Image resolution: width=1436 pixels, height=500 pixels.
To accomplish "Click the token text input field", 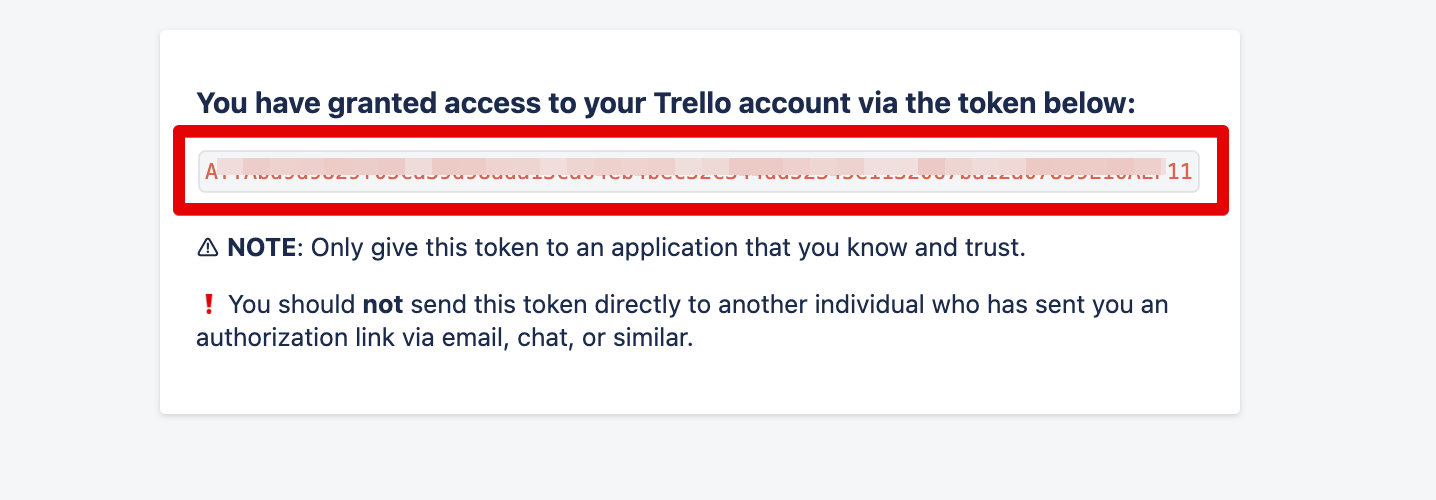I will point(698,171).
